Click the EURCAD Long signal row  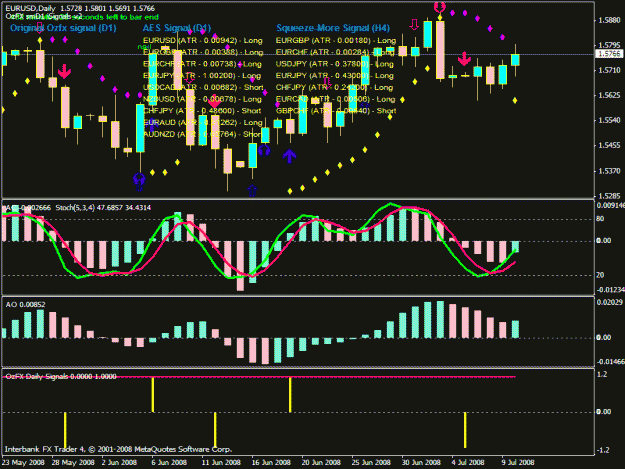335,99
